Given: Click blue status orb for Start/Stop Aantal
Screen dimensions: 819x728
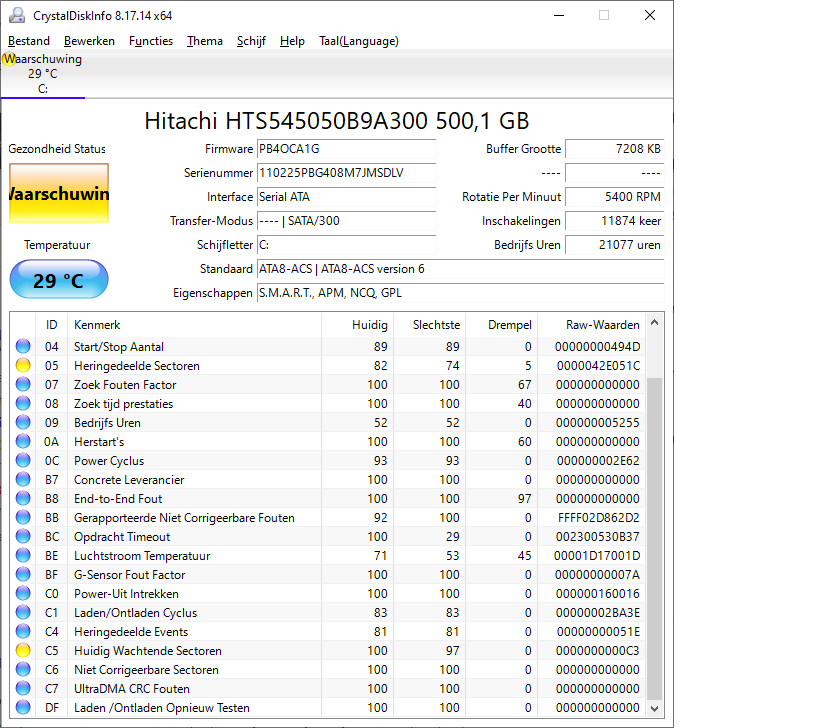Looking at the screenshot, I should pos(23,347).
